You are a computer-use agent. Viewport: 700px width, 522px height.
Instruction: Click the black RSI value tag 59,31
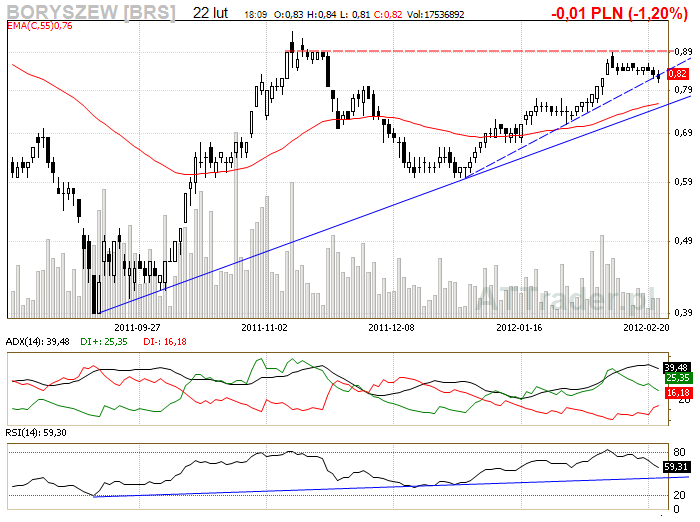click(677, 467)
